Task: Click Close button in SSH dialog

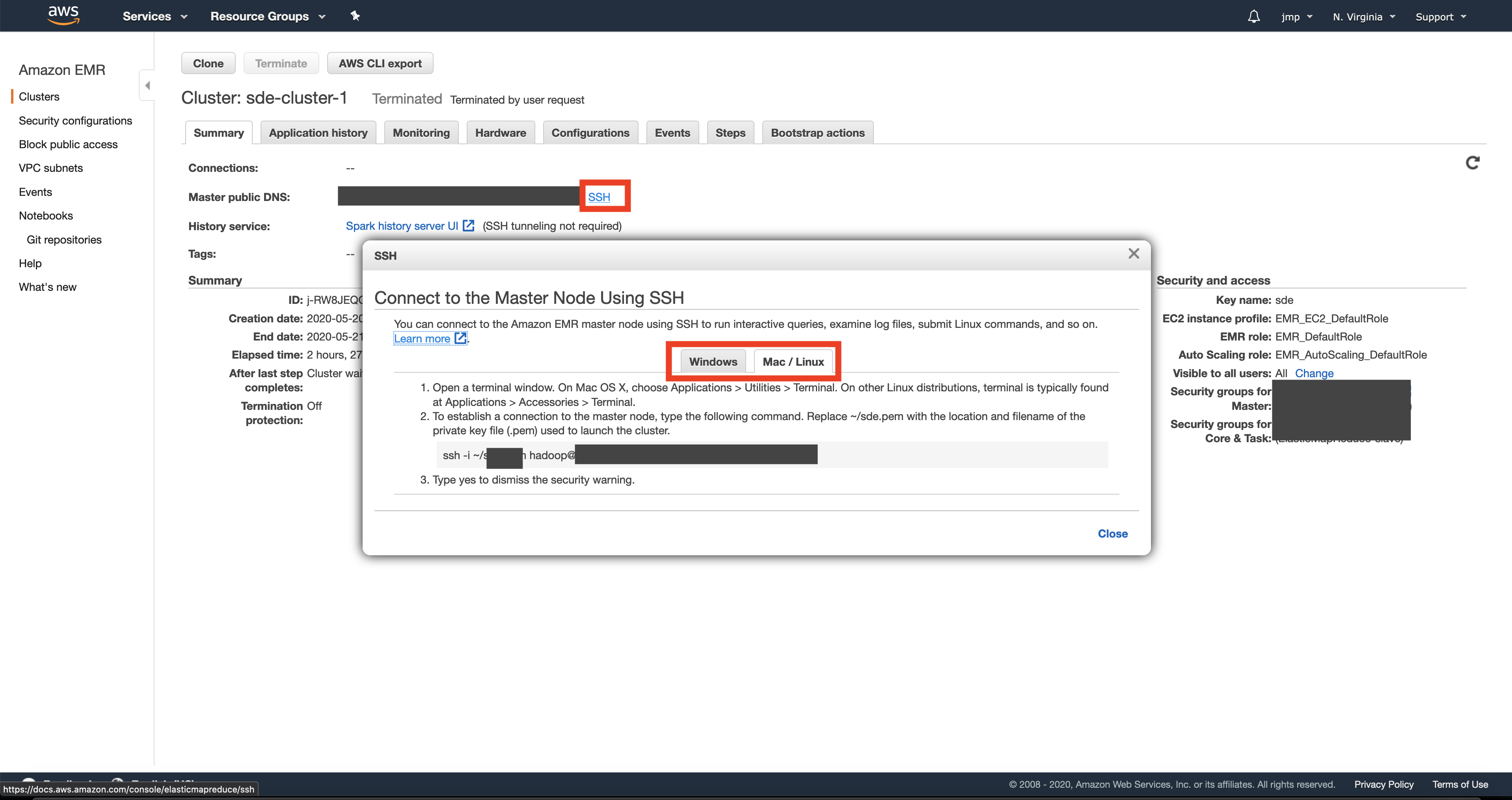Action: [x=1113, y=533]
